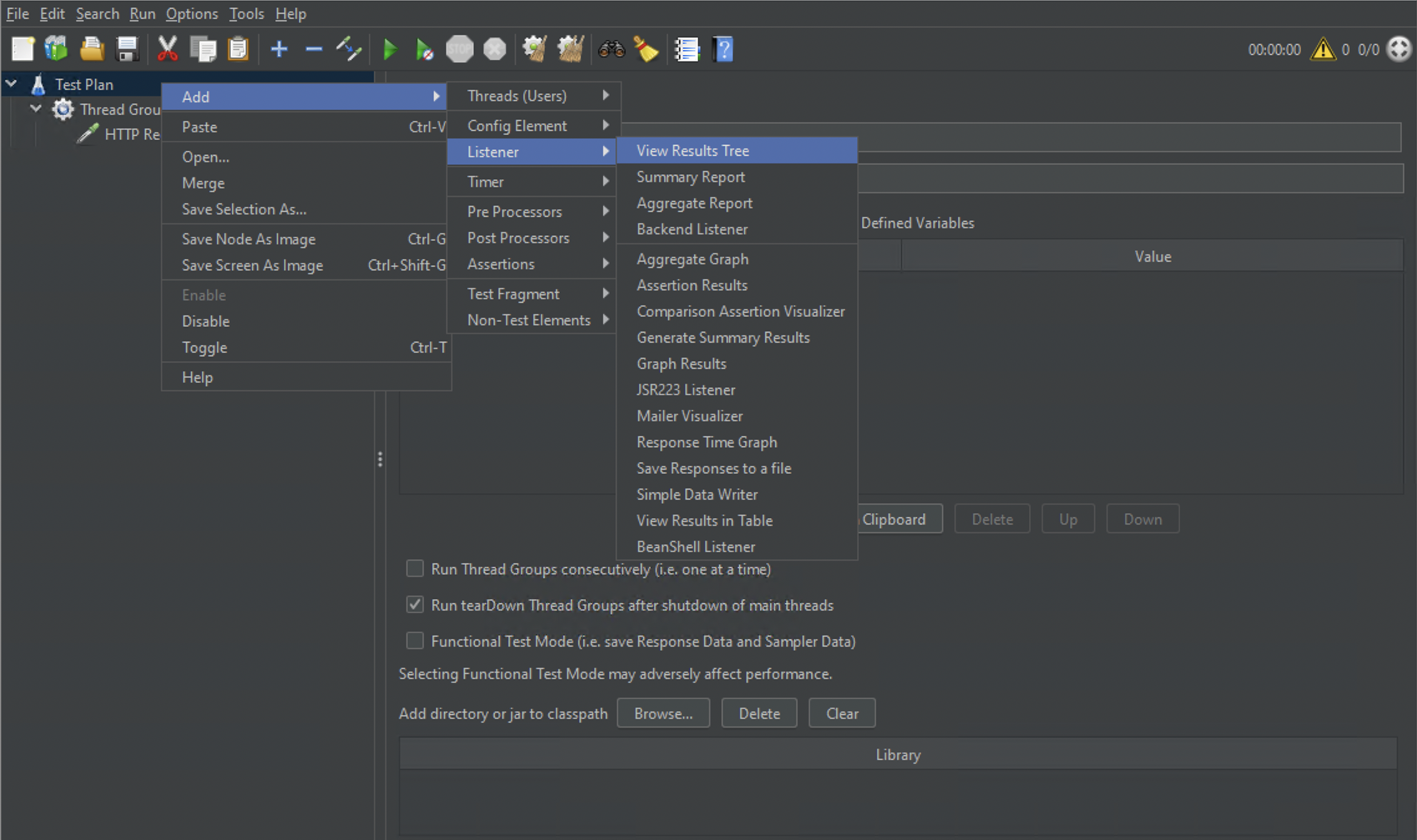Click the Up button
This screenshot has height=840, width=1417.
click(1068, 518)
